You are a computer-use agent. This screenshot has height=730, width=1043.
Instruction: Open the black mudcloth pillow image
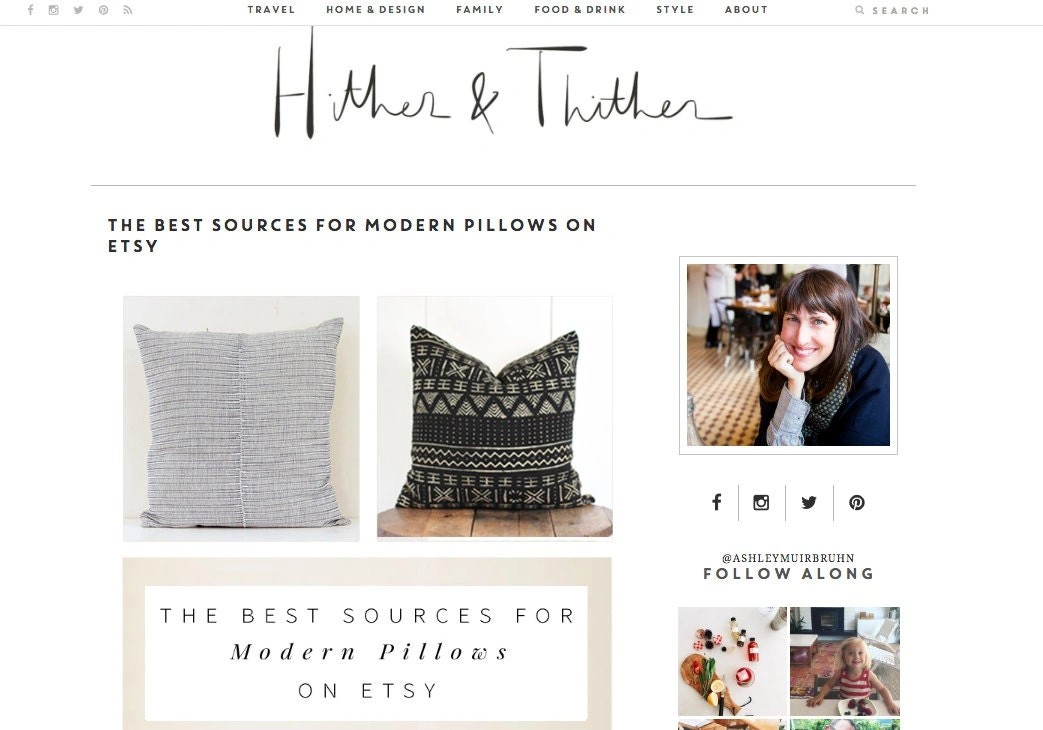tap(495, 417)
